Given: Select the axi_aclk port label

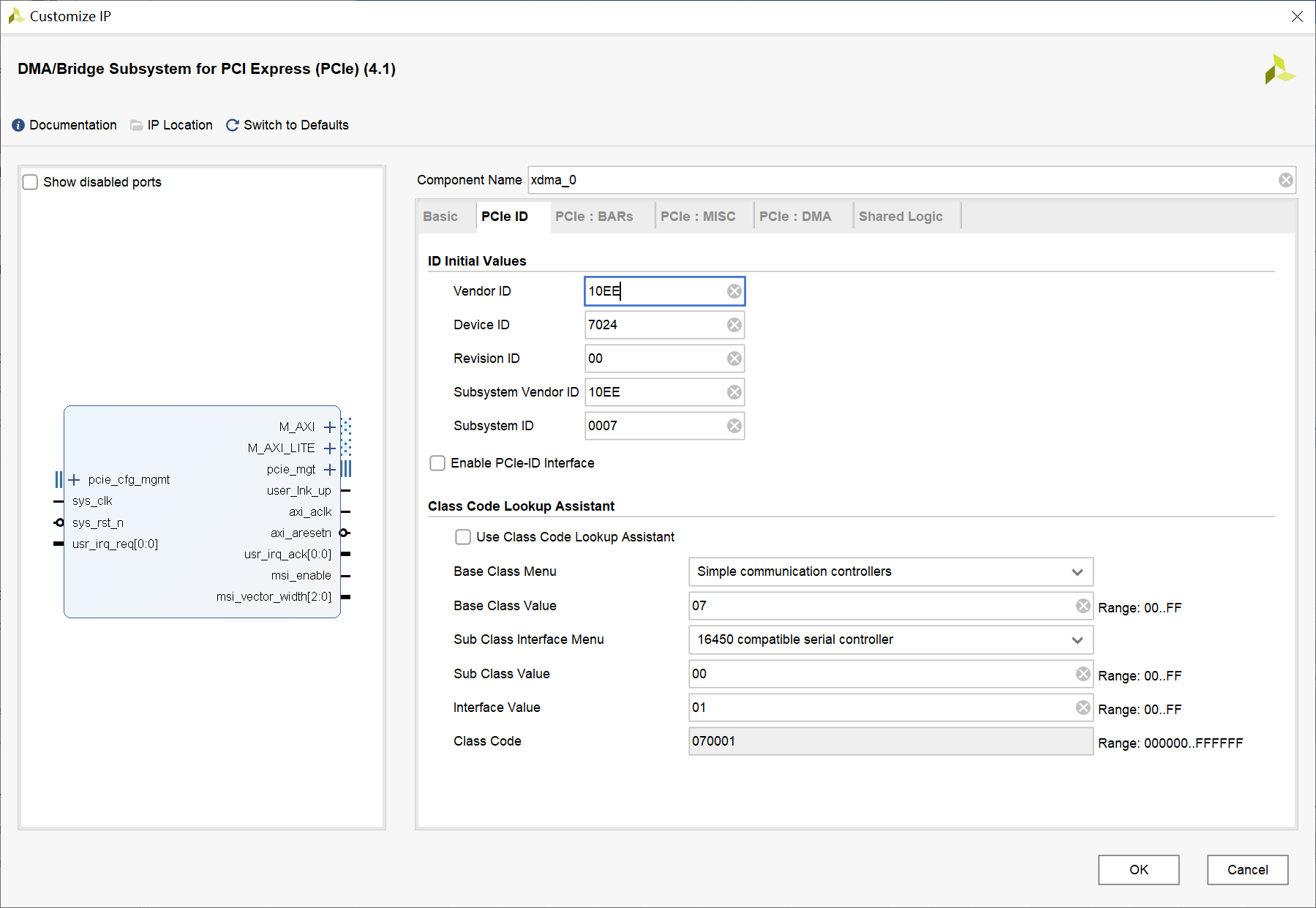Looking at the screenshot, I should click(310, 511).
